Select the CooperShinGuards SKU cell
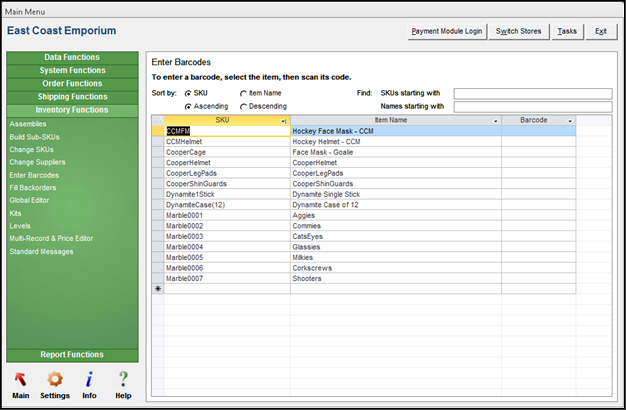Image resolution: width=626 pixels, height=410 pixels. [227, 184]
